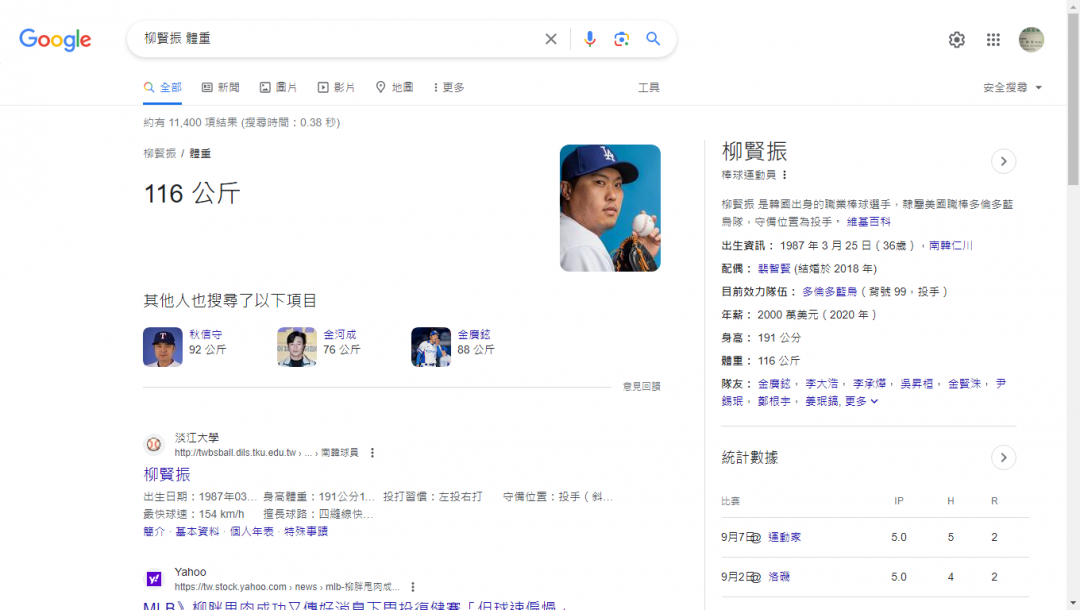Click the 秋信守 name link

pyautogui.click(x=206, y=335)
